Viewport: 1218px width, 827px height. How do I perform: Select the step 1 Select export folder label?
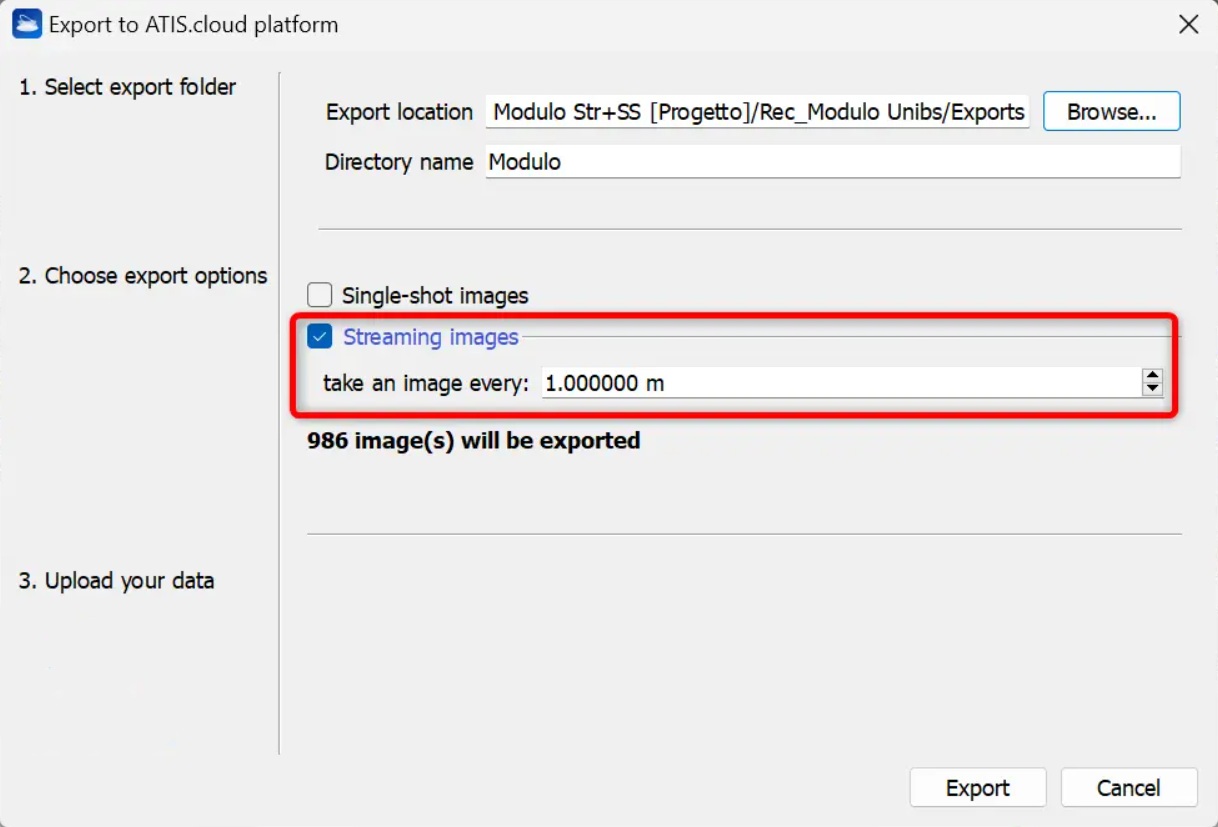pyautogui.click(x=127, y=87)
